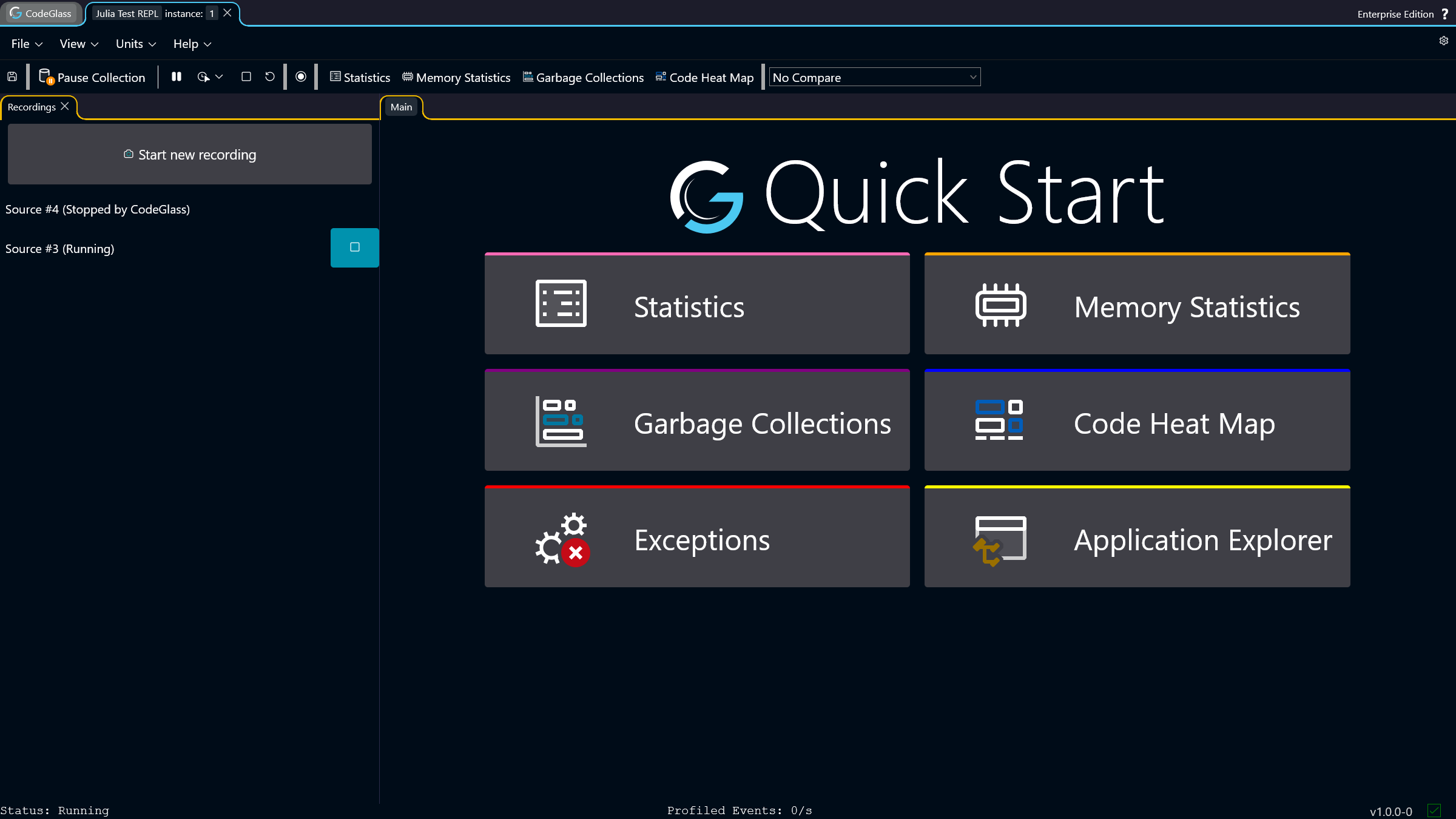1456x819 pixels.
Task: Click the Status: Running text in status bar
Action: [x=55, y=811]
